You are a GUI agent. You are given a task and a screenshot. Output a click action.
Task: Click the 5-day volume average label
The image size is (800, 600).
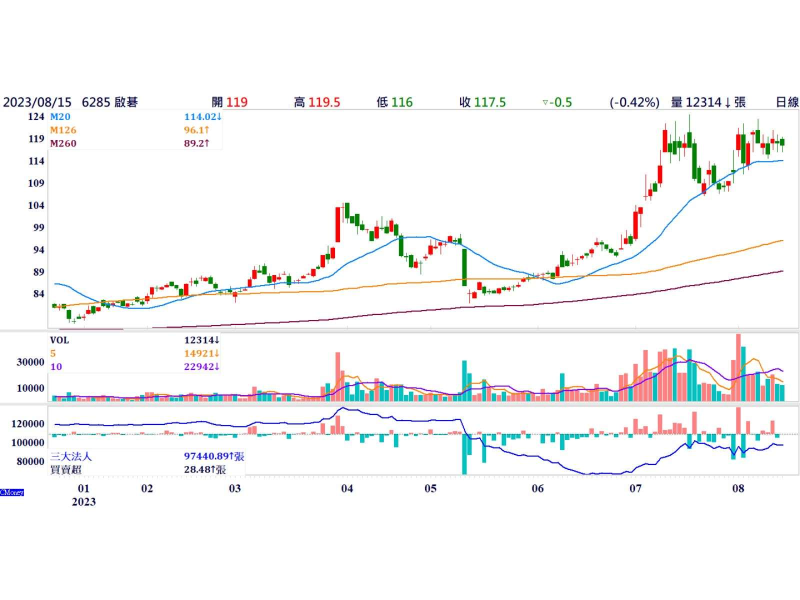click(53, 353)
